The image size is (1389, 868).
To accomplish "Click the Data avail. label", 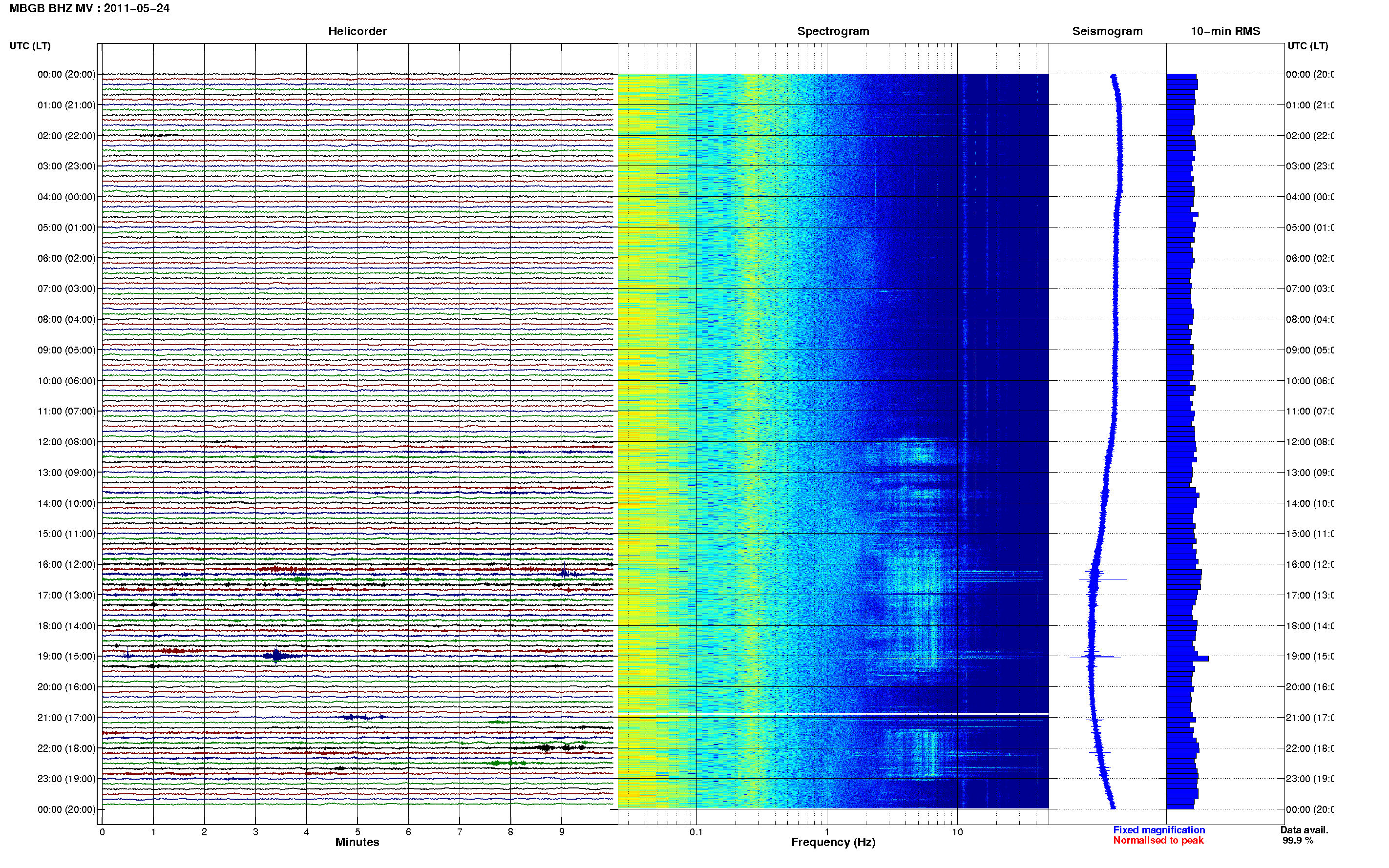I will click(1304, 830).
